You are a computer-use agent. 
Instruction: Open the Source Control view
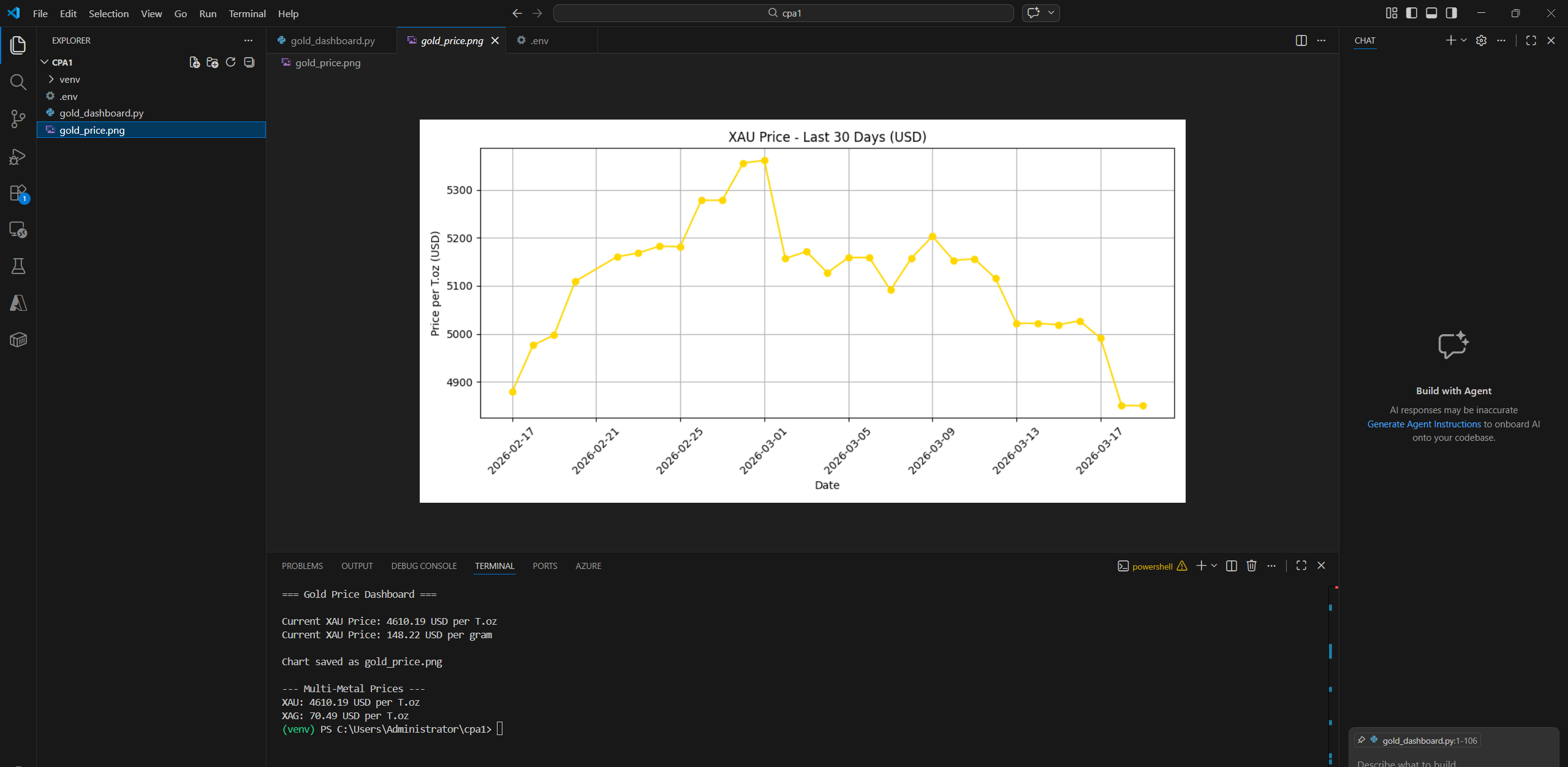pos(18,119)
